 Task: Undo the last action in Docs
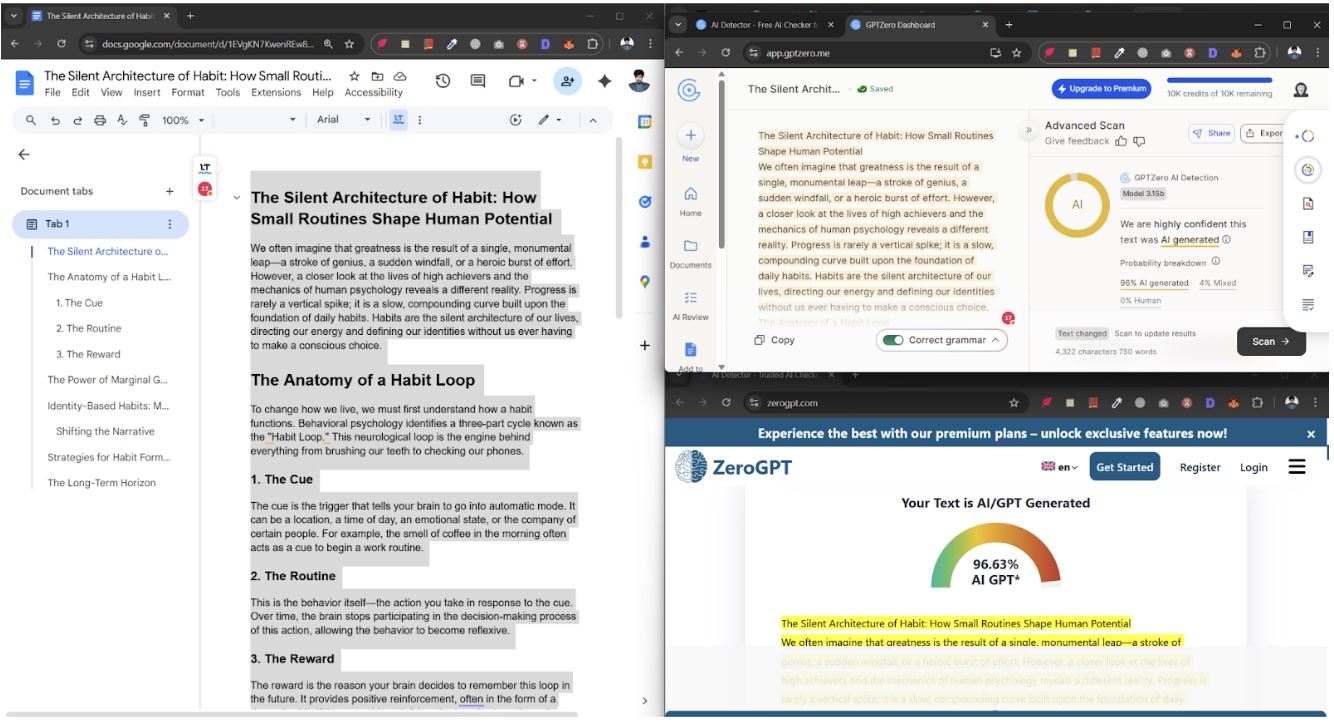click(x=54, y=120)
